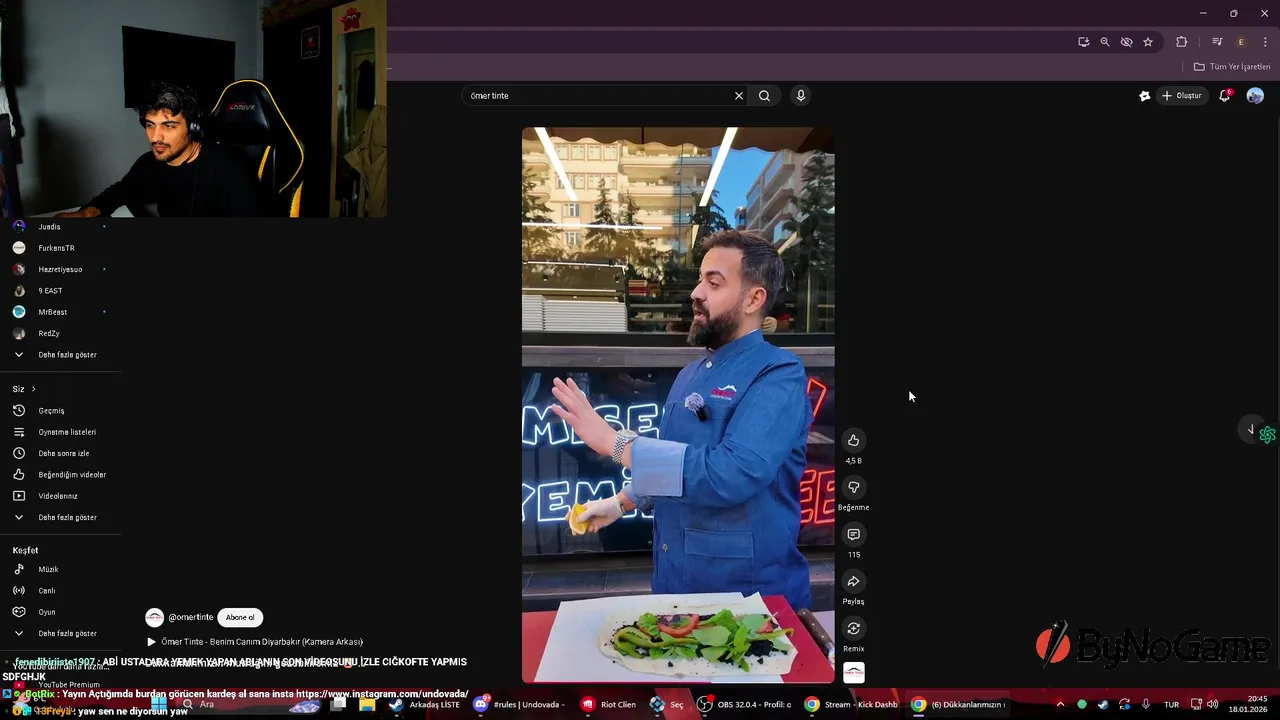1280x720 pixels.
Task: Open the OBS 32.0.4 taskbar item
Action: tap(744, 704)
